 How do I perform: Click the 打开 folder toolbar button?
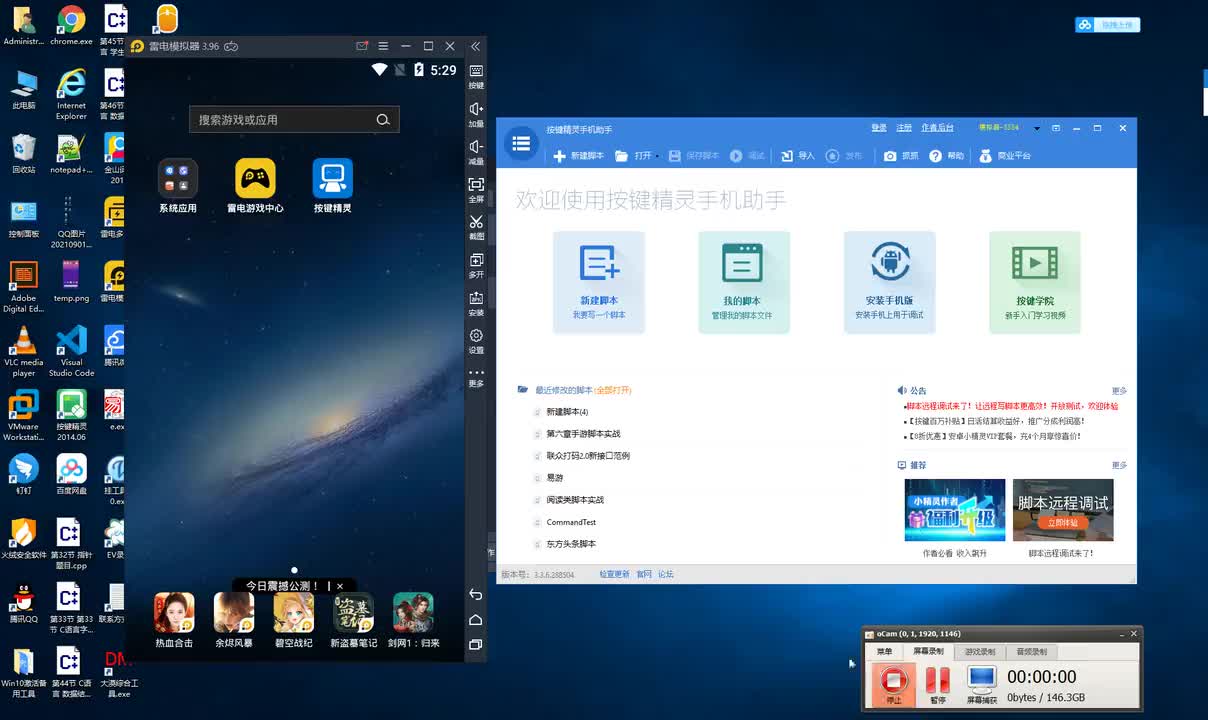(633, 156)
